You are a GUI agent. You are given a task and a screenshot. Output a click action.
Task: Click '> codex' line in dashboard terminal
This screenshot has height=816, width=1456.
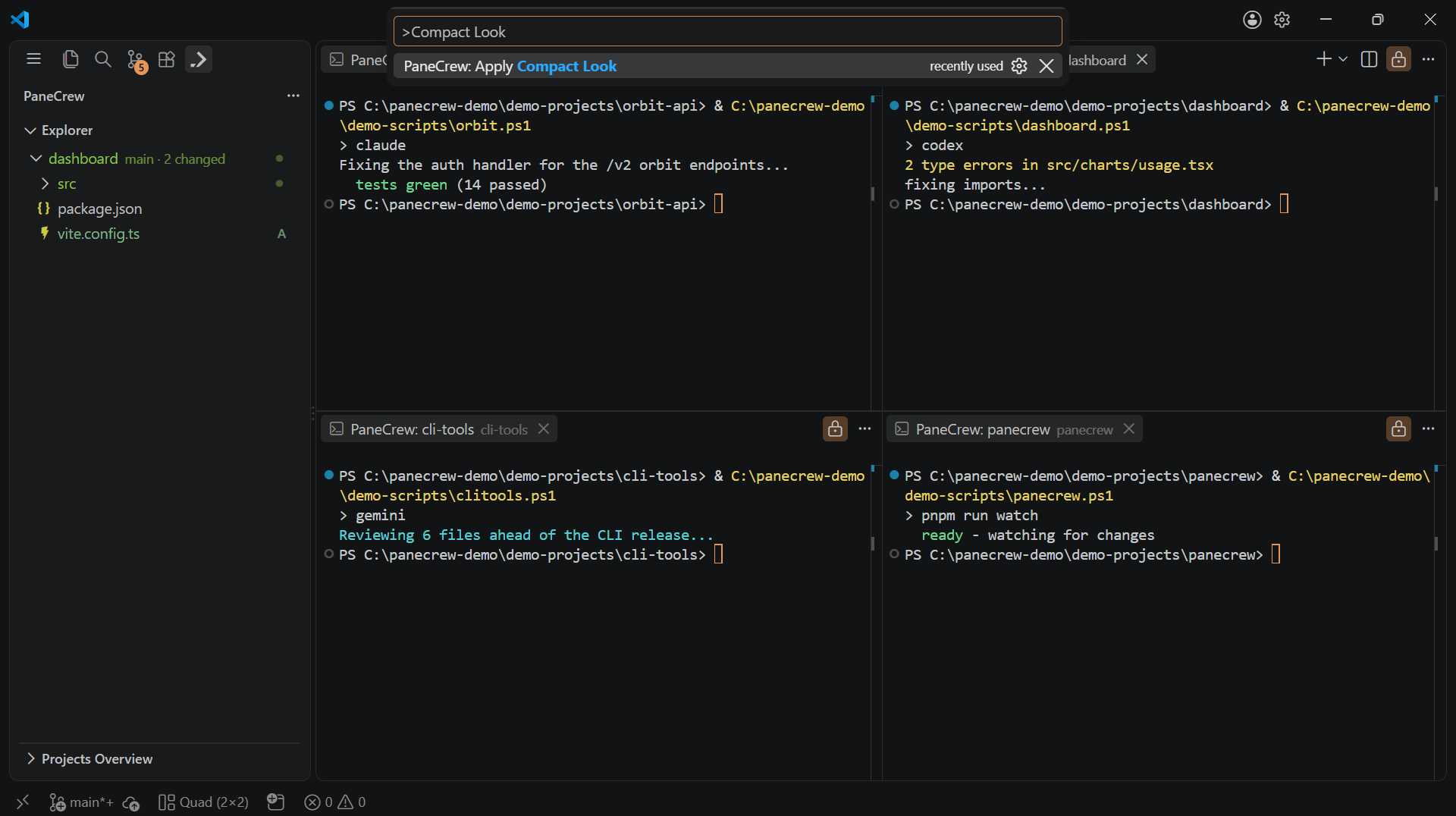click(934, 145)
